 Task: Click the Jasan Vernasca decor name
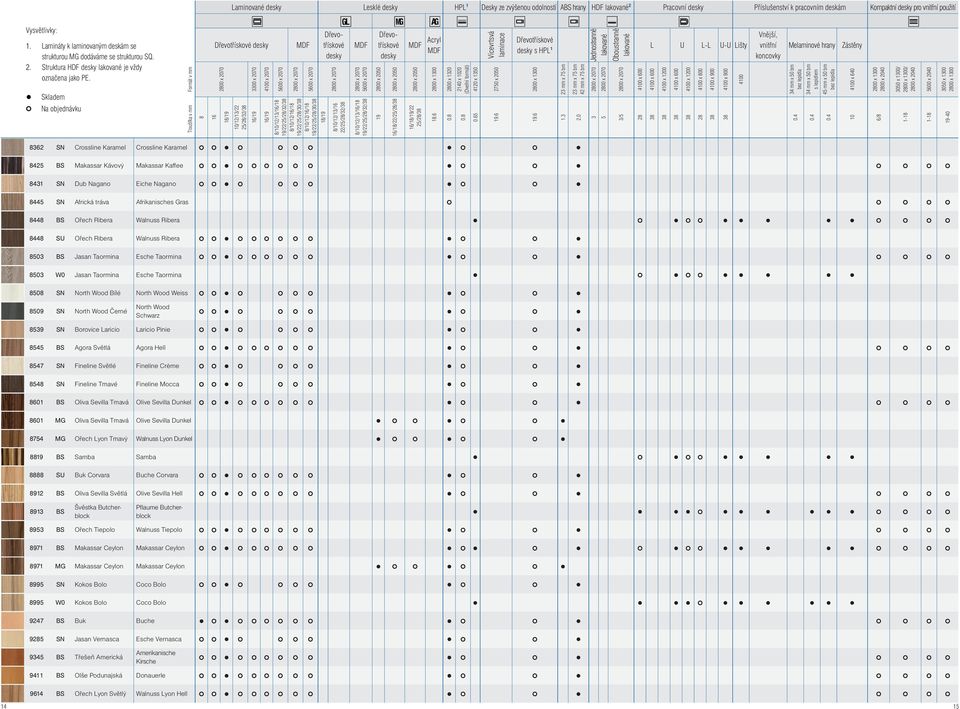pyautogui.click(x=97, y=639)
